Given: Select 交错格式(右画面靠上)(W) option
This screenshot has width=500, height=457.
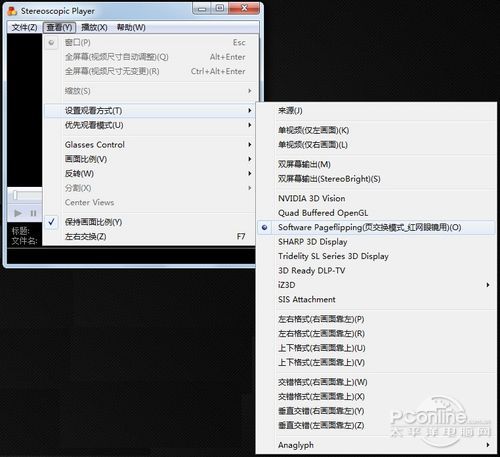Looking at the screenshot, I should click(376, 382).
